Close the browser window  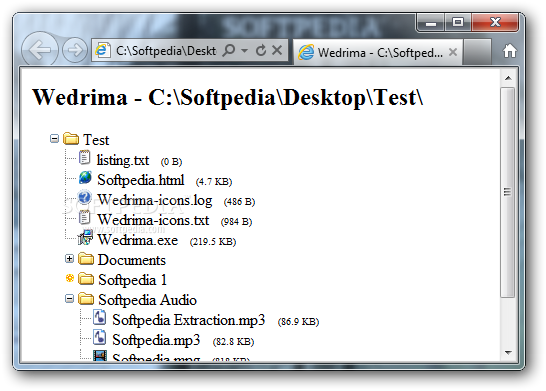tap(495, 23)
